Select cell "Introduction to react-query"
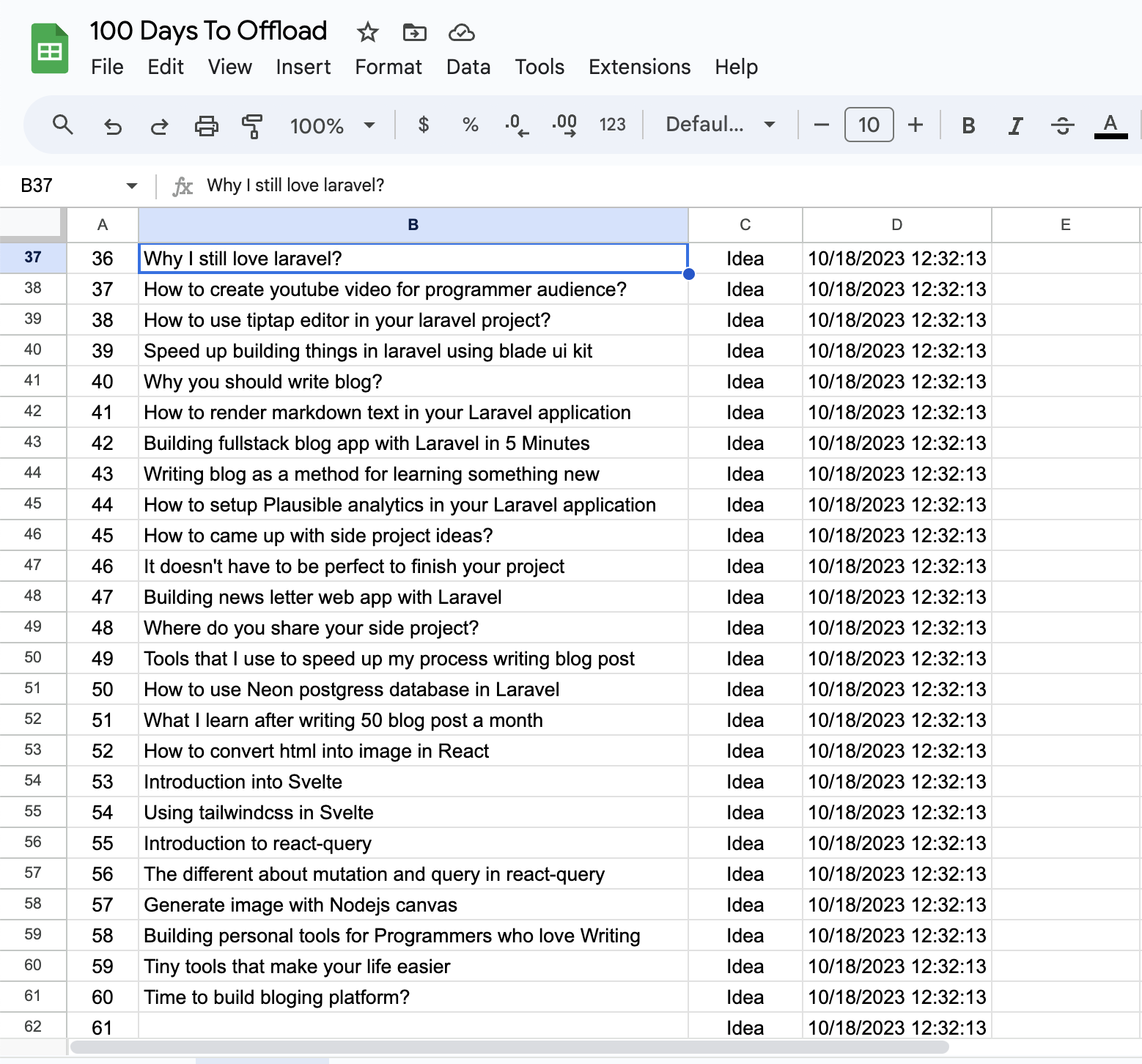Image resolution: width=1142 pixels, height=1064 pixels. (x=413, y=843)
